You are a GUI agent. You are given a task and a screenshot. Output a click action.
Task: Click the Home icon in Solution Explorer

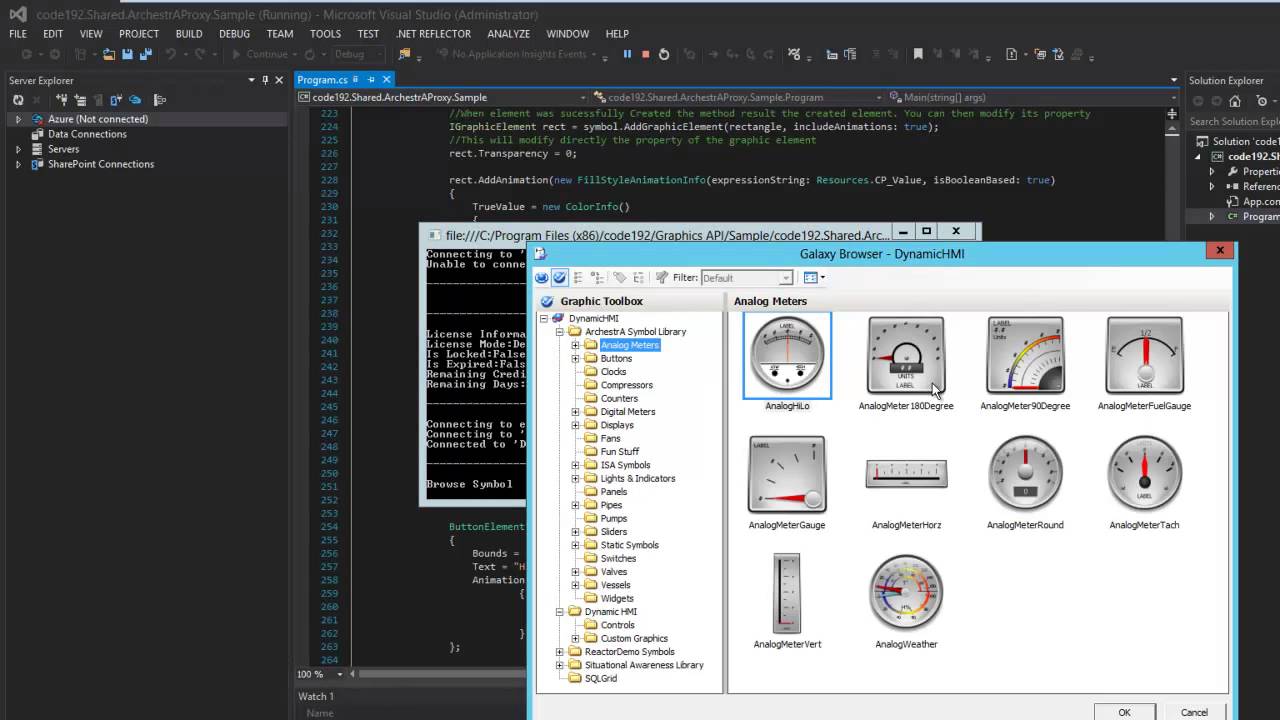pyautogui.click(x=1235, y=101)
